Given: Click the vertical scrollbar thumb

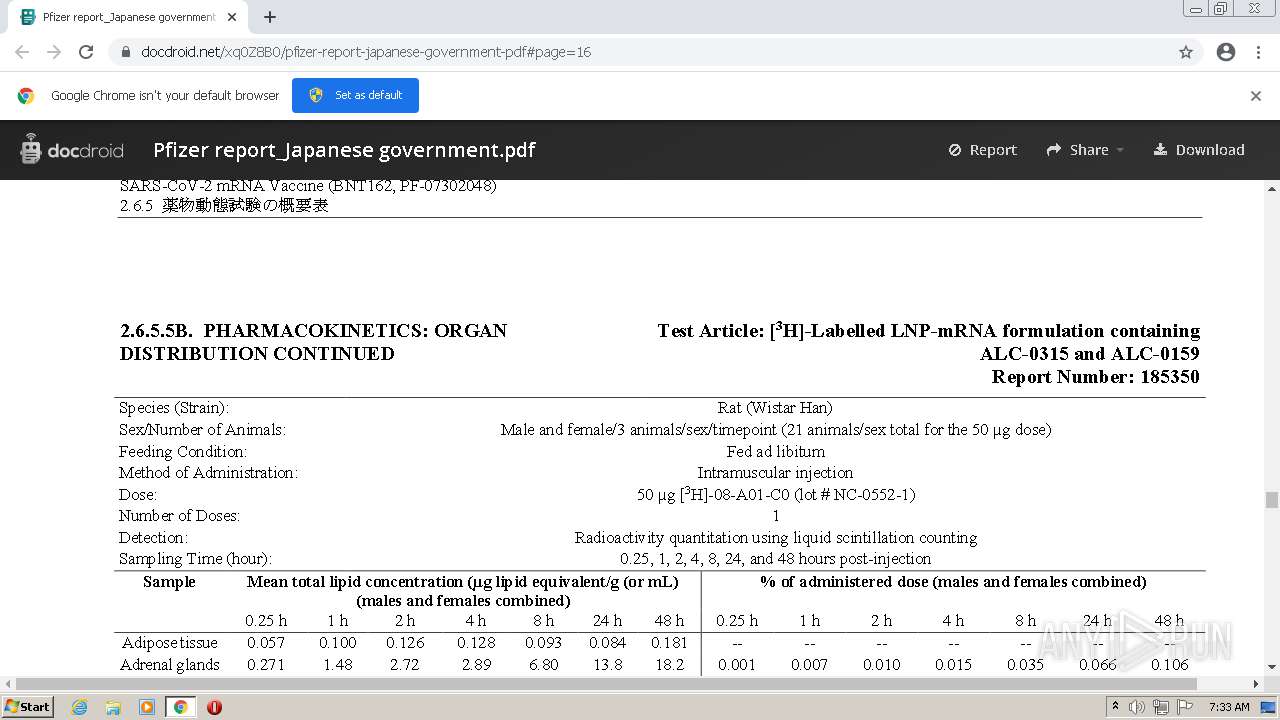Looking at the screenshot, I should click(x=1271, y=500).
